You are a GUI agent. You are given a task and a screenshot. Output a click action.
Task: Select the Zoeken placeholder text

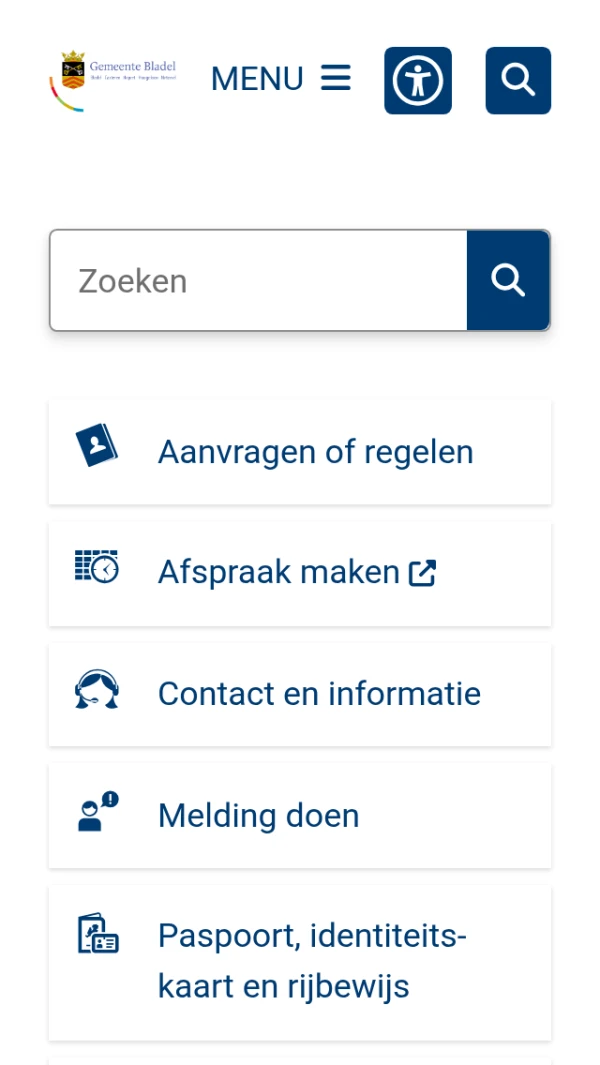tap(133, 281)
